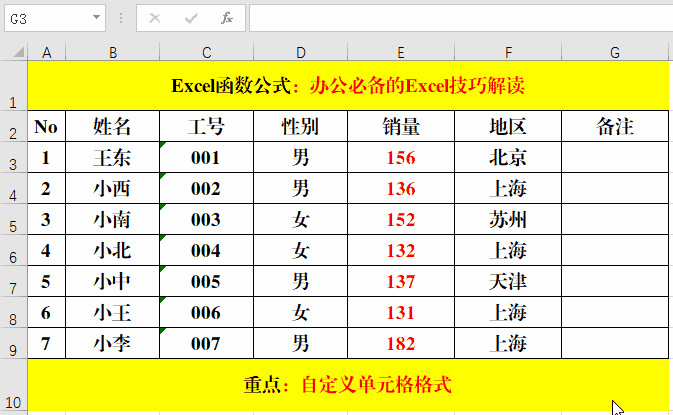
Task: Select column A header
Action: (x=47, y=52)
